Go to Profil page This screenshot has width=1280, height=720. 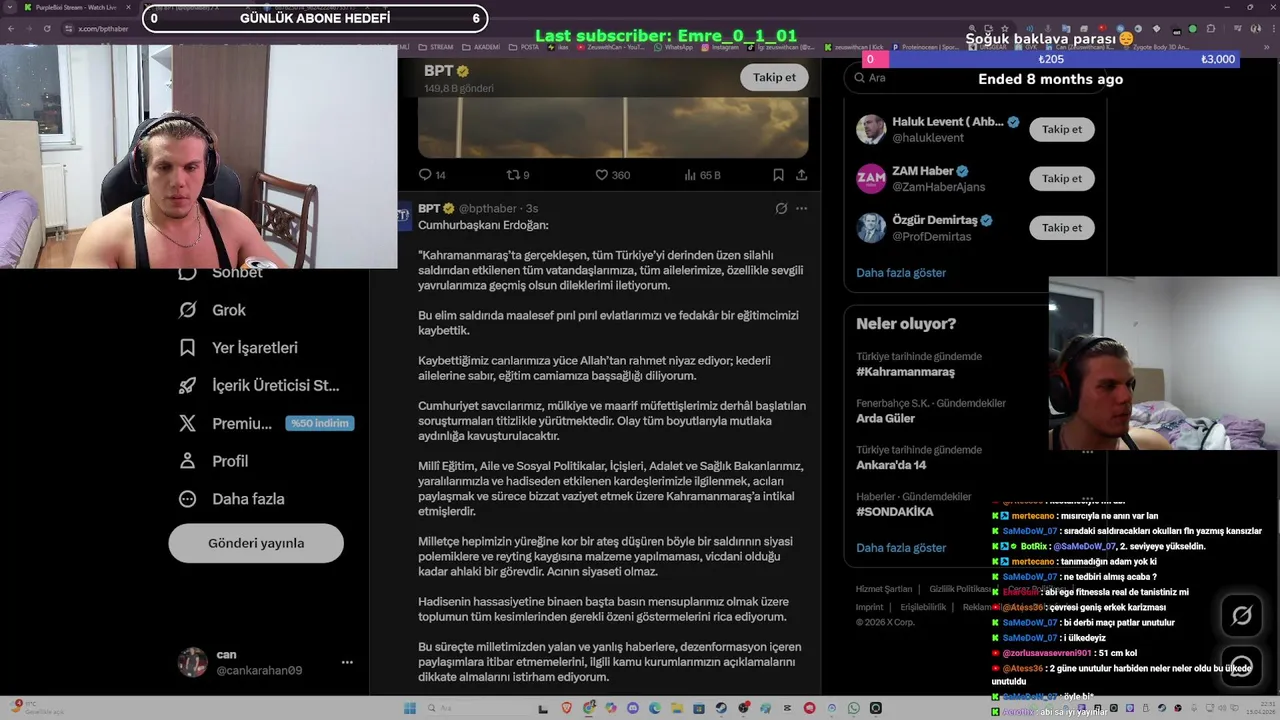[213, 461]
